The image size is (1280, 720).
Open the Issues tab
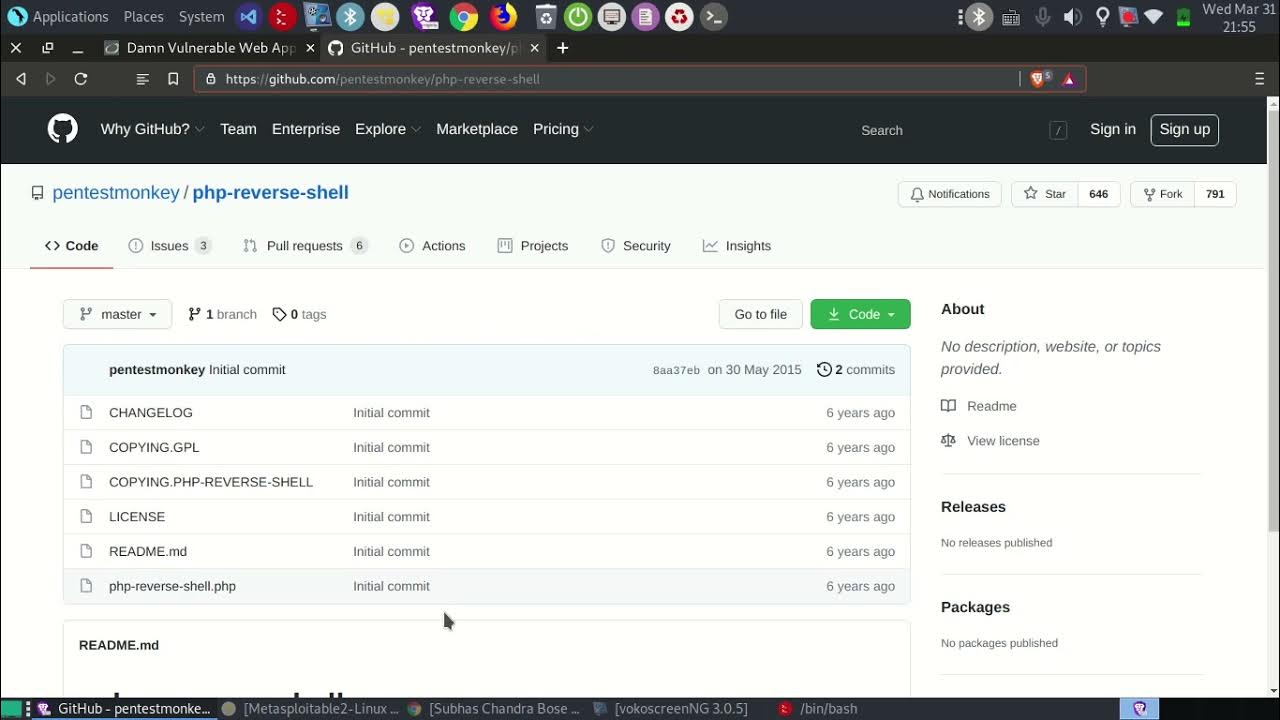[170, 246]
